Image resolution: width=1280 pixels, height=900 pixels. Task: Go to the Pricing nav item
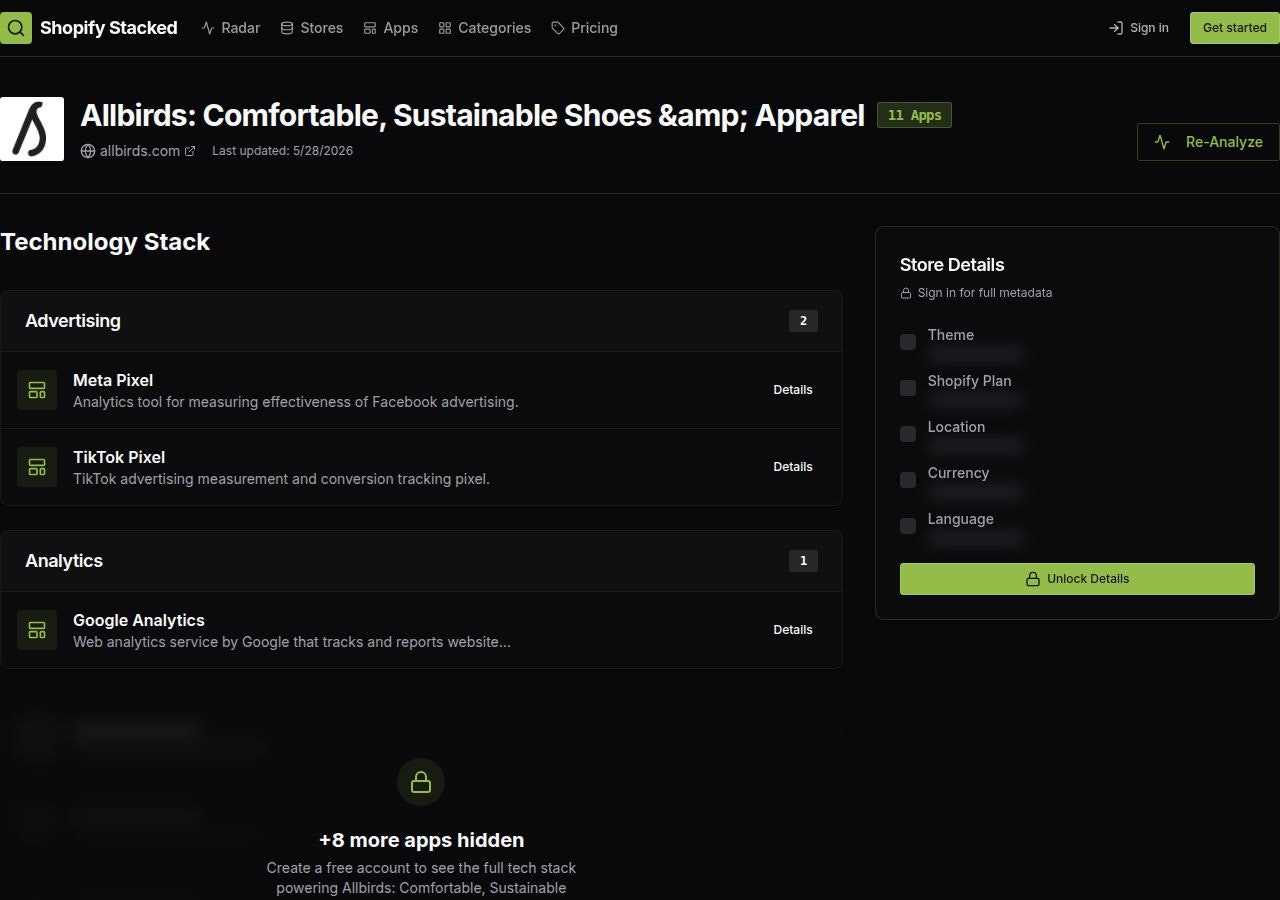click(x=584, y=28)
